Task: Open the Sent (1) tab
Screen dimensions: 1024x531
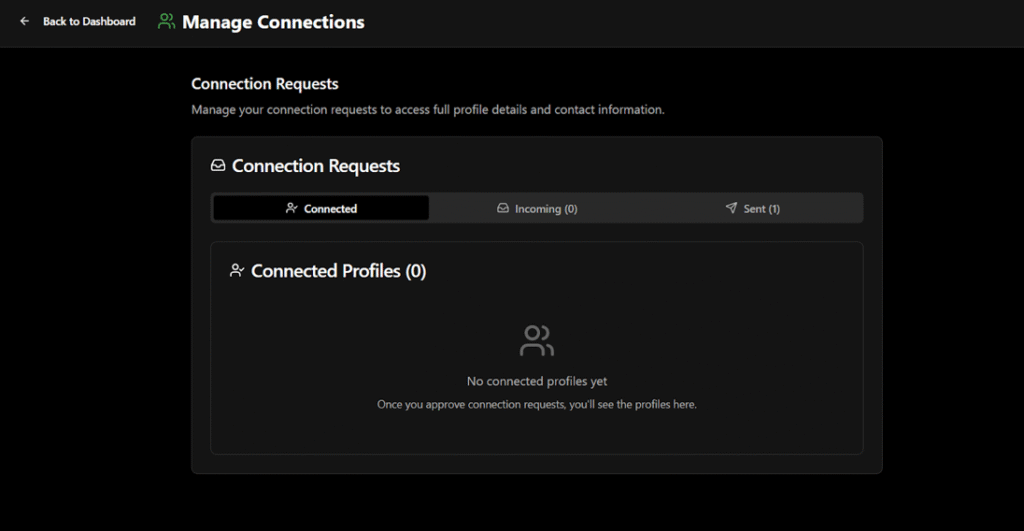Action: coord(752,208)
